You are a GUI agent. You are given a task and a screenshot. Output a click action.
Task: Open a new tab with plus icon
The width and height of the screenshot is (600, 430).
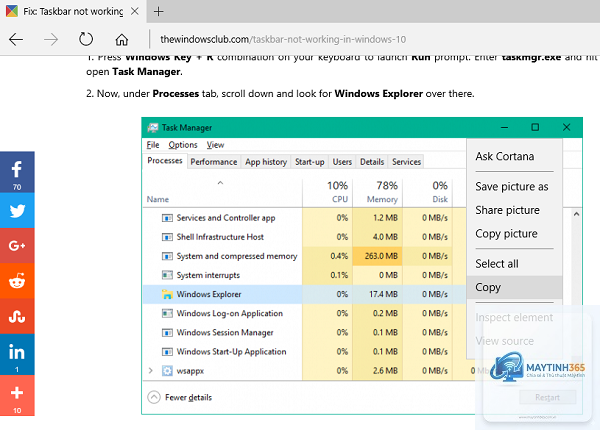tap(158, 11)
